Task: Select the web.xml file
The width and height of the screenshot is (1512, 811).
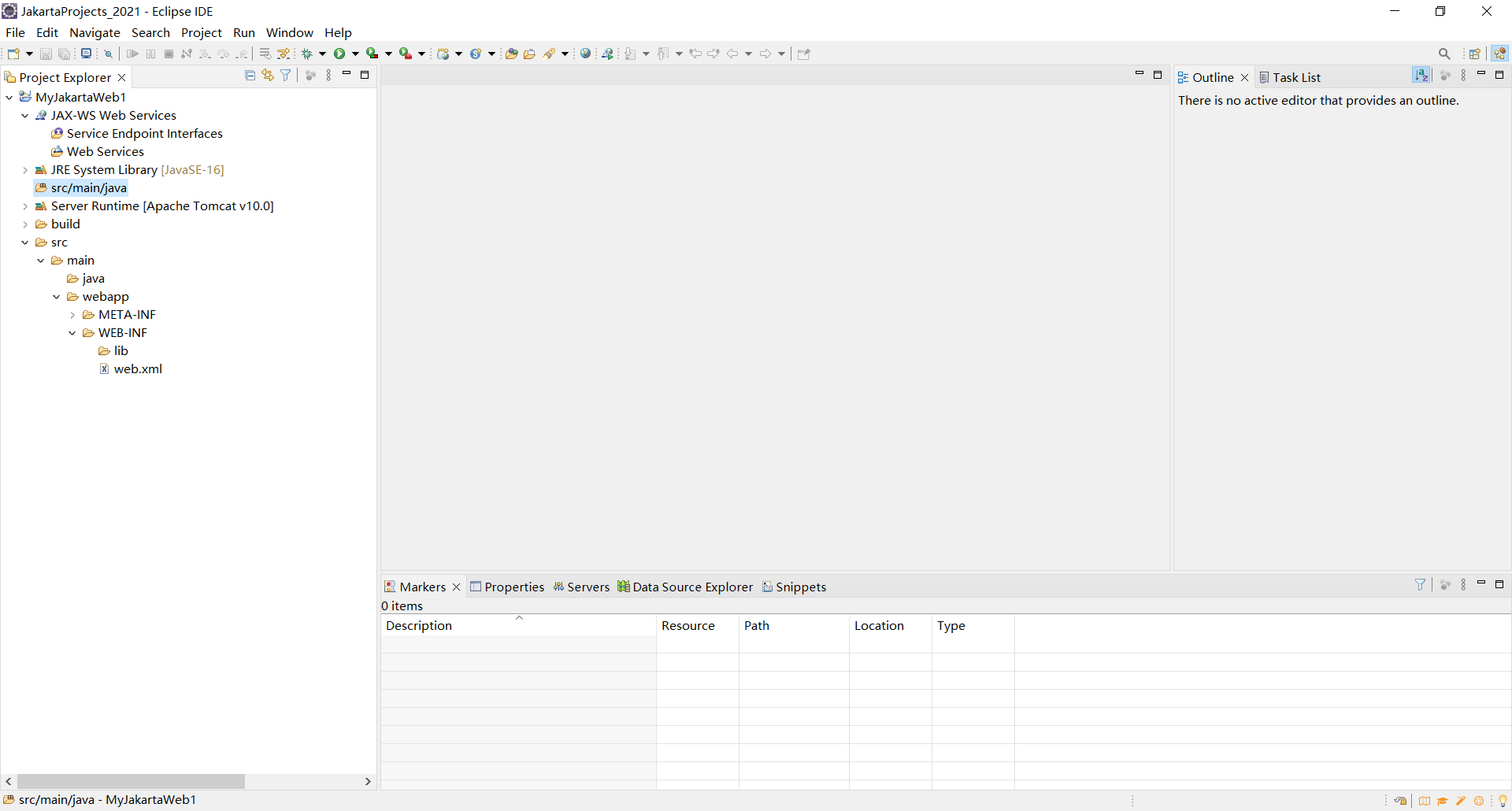Action: (131, 368)
